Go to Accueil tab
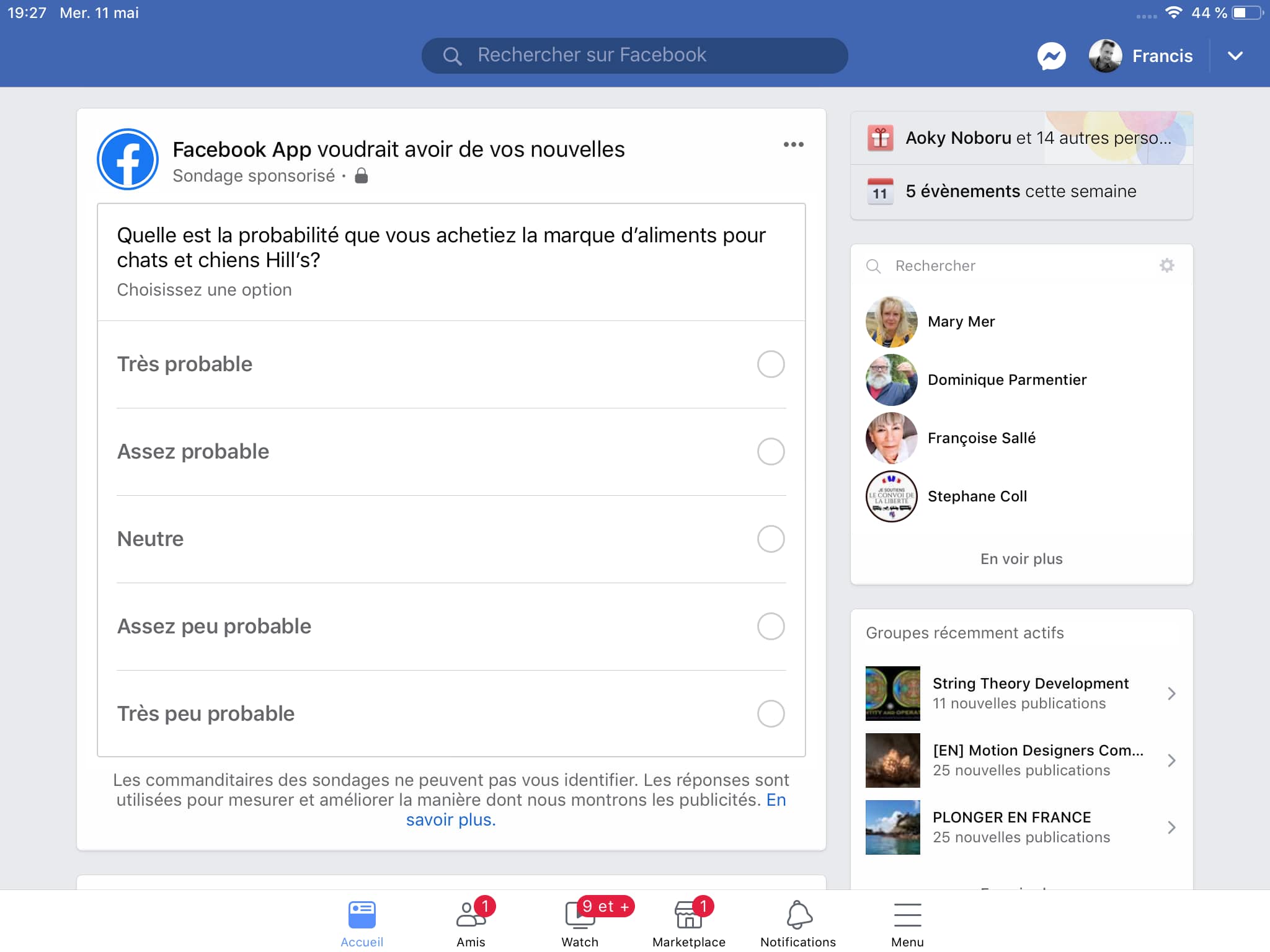This screenshot has height=952, width=1270. (362, 923)
